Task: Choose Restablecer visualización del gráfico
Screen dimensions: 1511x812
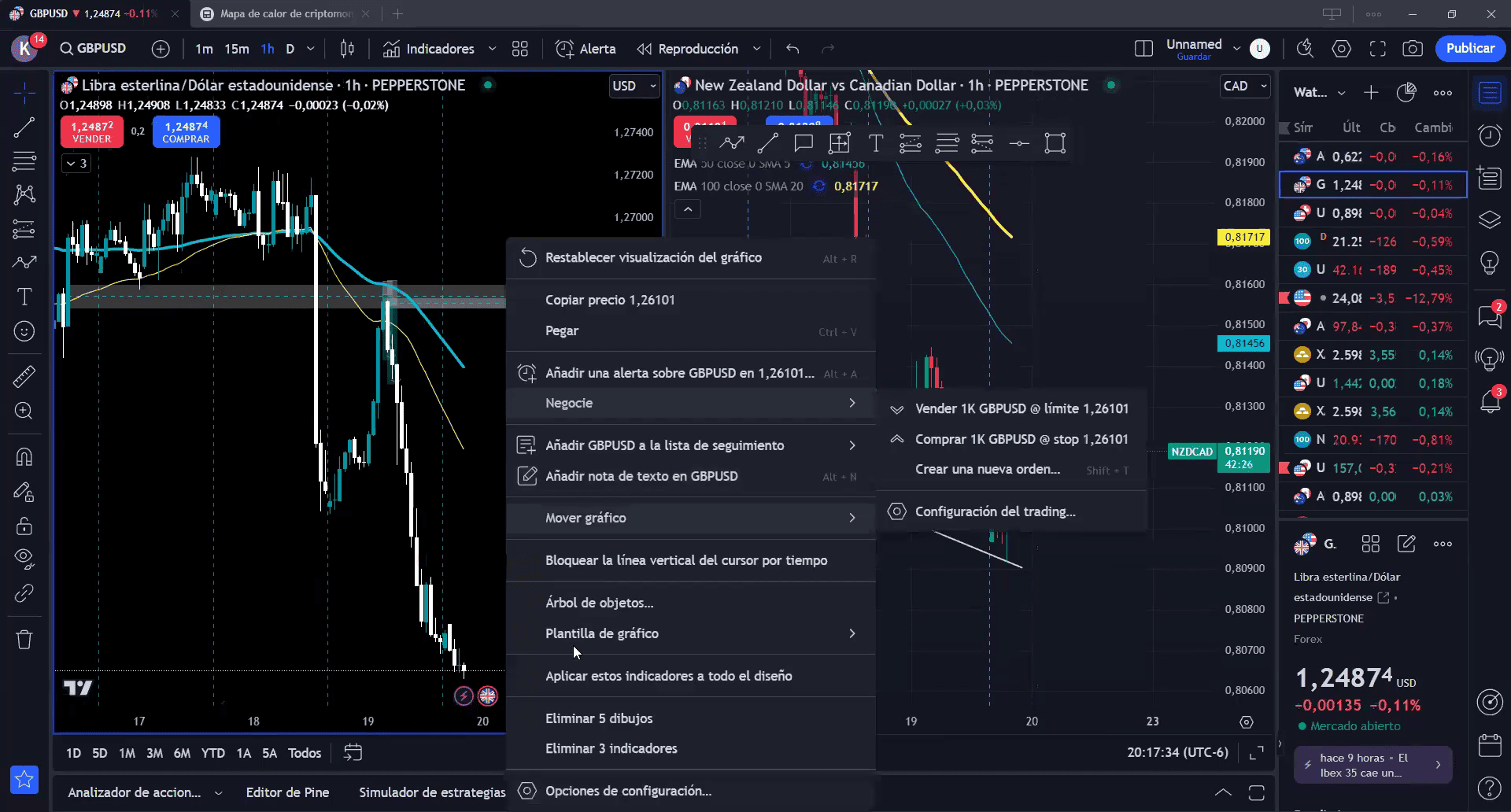Action: click(x=691, y=258)
